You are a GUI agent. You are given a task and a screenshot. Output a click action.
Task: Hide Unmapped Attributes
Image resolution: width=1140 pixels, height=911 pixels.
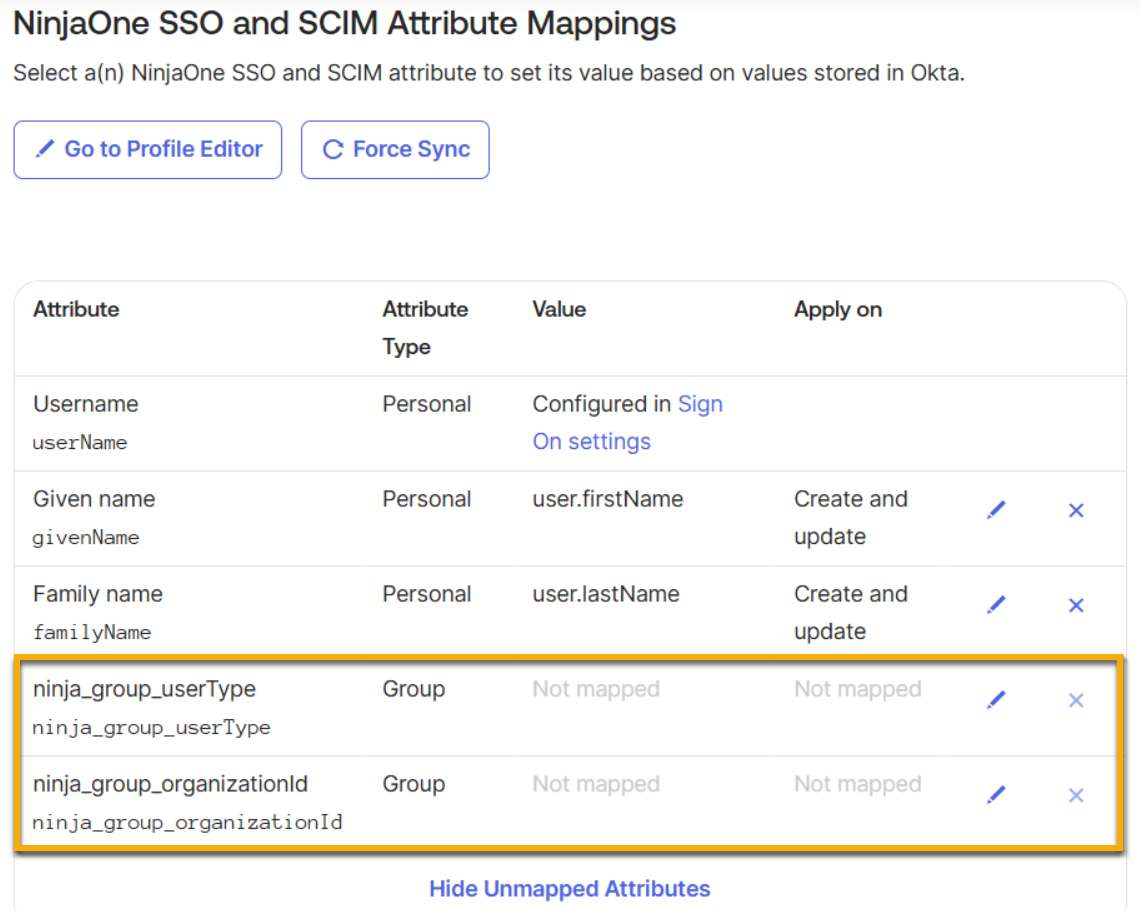[569, 888]
